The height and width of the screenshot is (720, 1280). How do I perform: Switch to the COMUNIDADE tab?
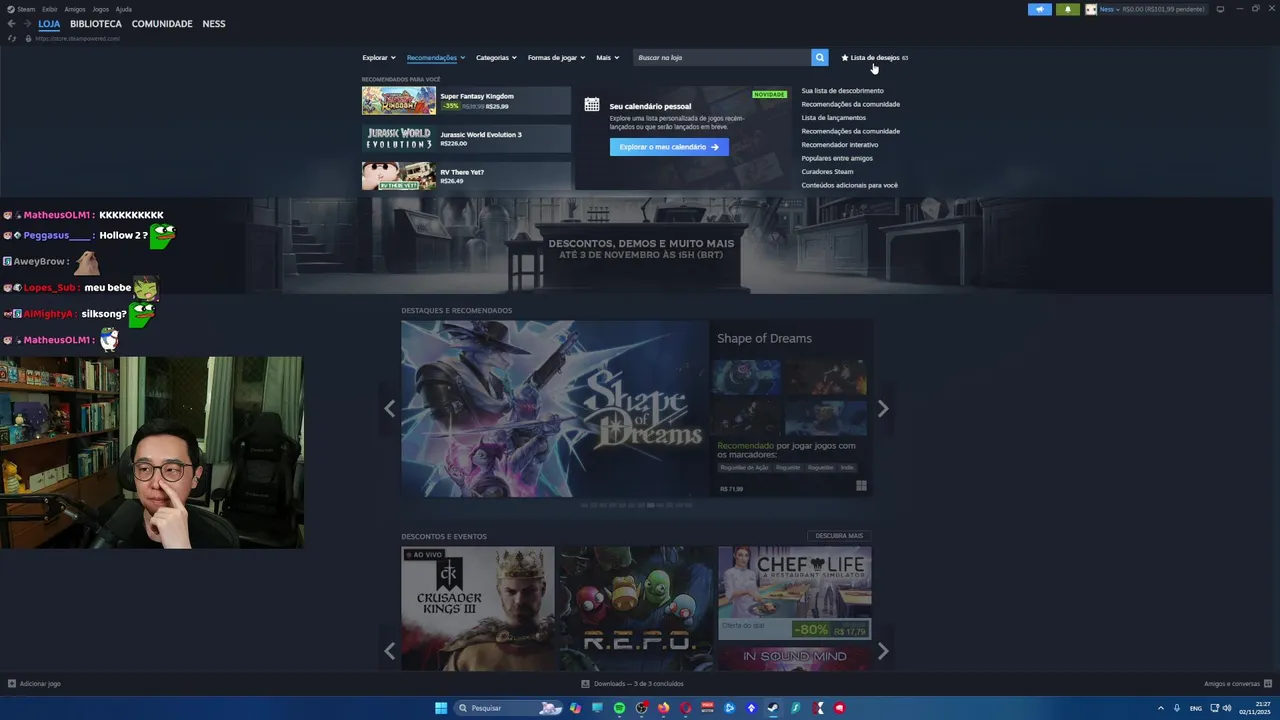click(162, 24)
